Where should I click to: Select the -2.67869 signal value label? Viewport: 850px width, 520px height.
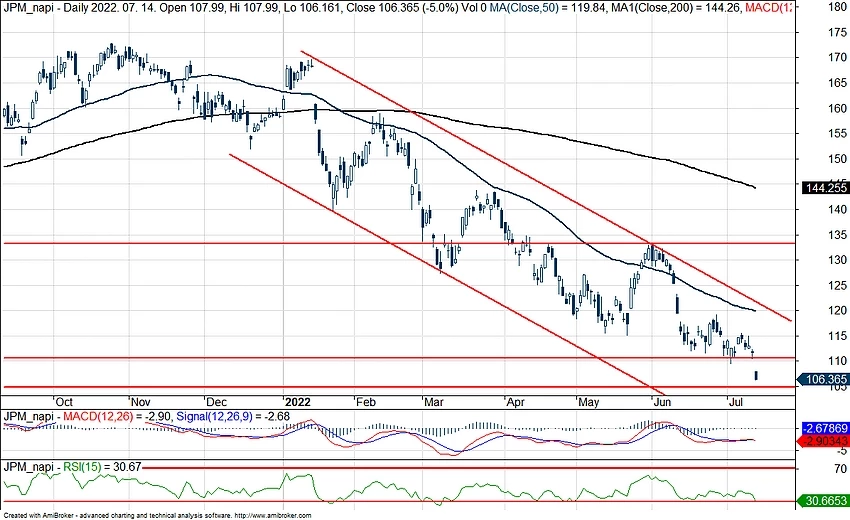tap(825, 428)
